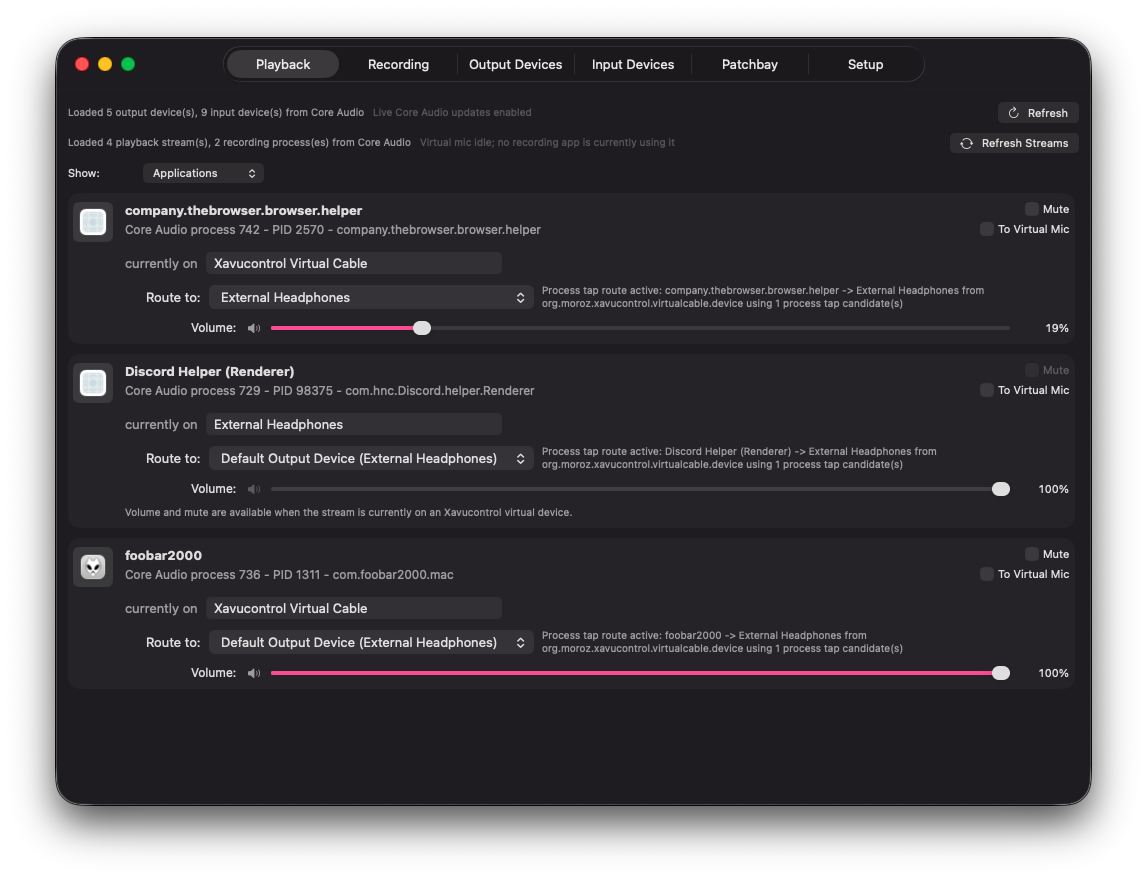Click the Discord Helper app icon
This screenshot has height=879, width=1147.
tap(93, 382)
